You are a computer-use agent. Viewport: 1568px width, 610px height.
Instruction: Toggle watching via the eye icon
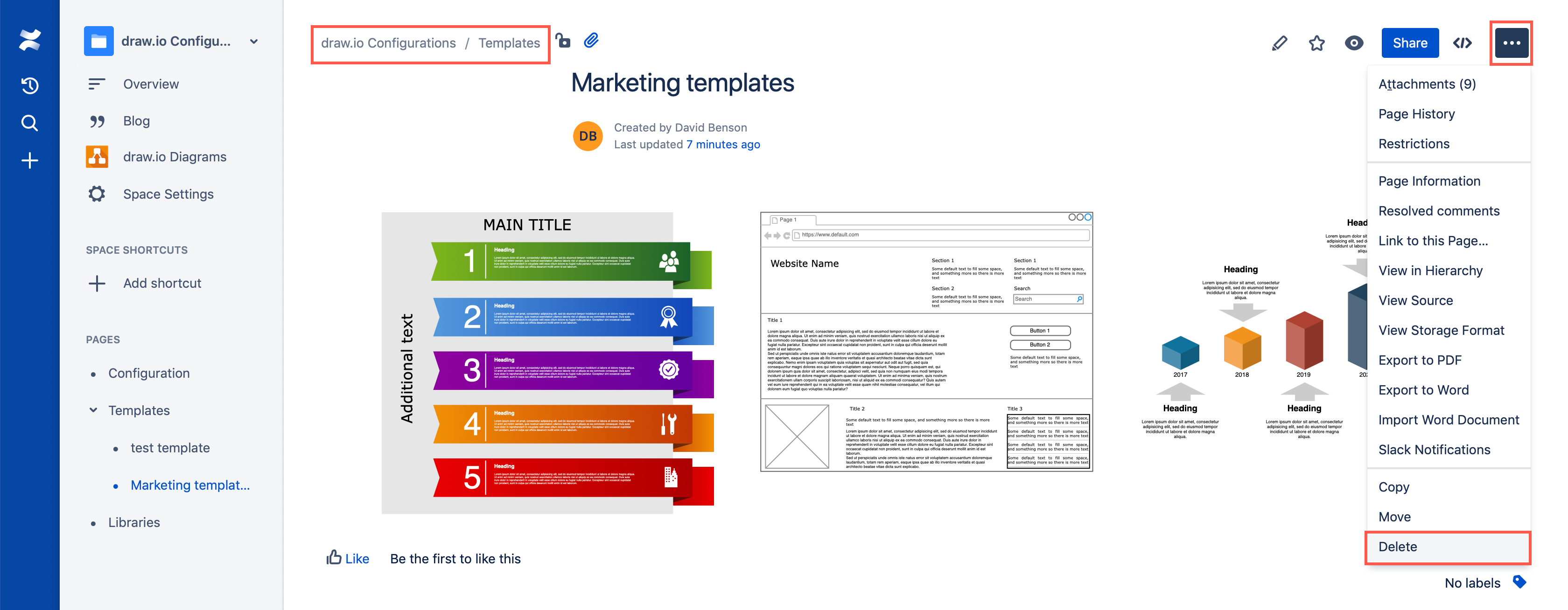[x=1354, y=42]
